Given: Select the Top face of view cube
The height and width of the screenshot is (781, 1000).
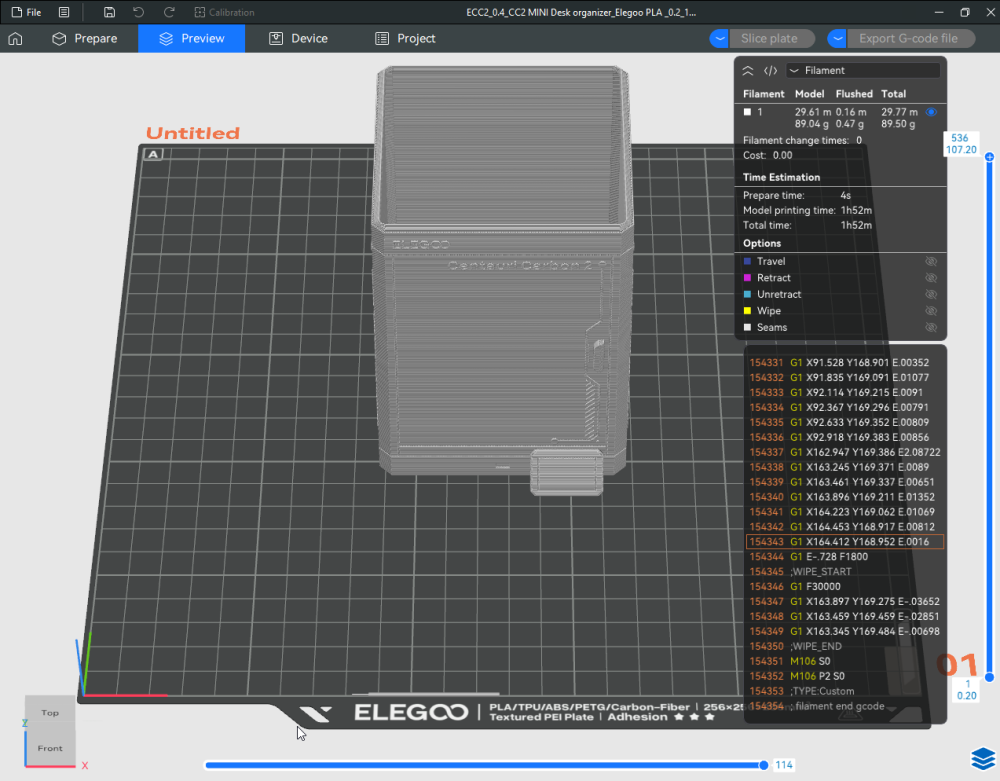Looking at the screenshot, I should click(x=50, y=713).
